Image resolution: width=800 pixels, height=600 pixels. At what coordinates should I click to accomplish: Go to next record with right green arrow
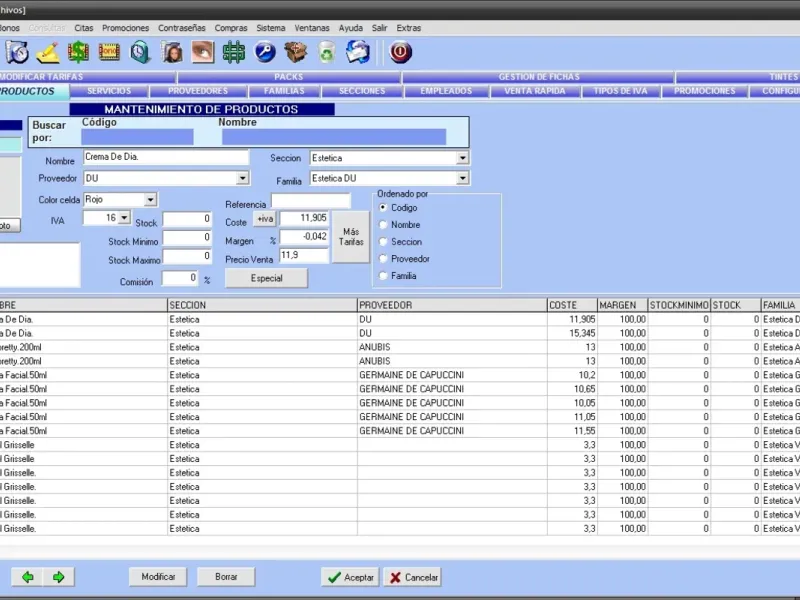click(x=58, y=577)
